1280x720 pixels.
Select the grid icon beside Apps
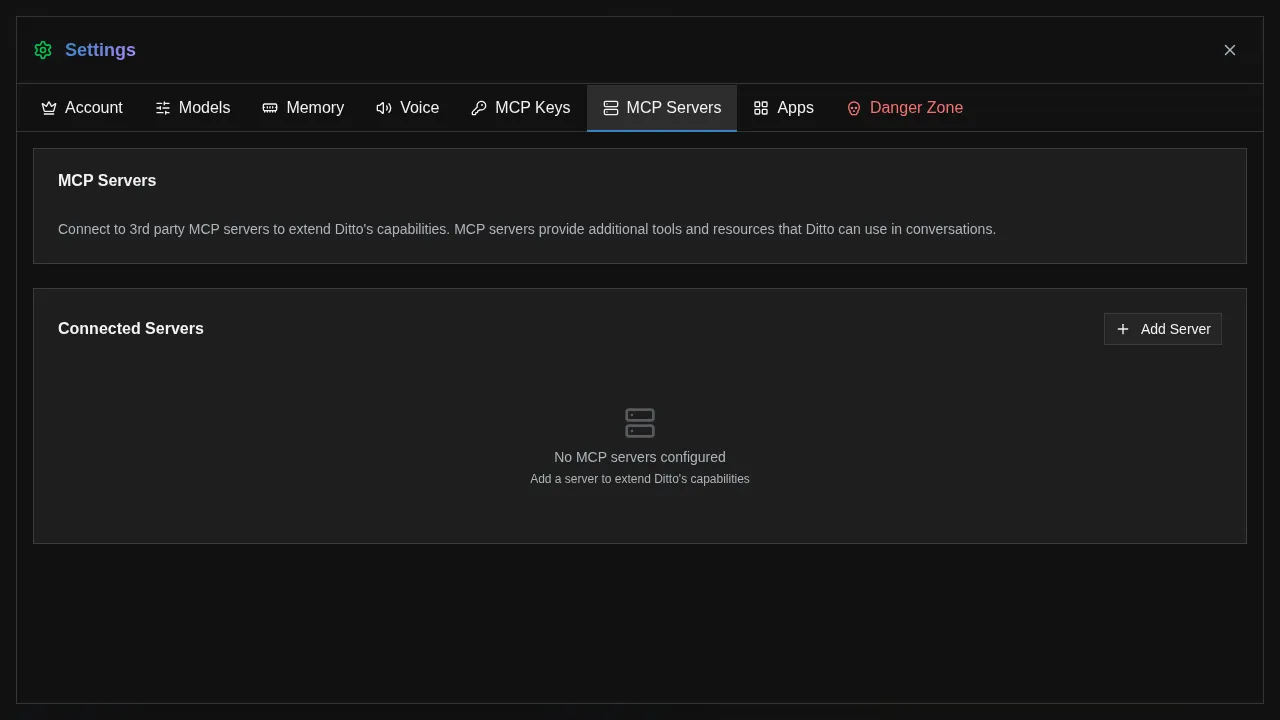click(x=761, y=107)
